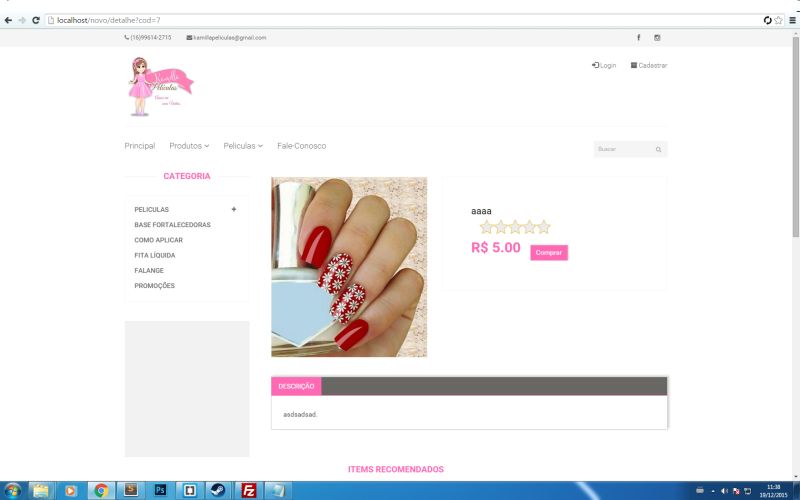Select FITA LÍQUIDA category
This screenshot has width=800, height=500.
(x=155, y=256)
